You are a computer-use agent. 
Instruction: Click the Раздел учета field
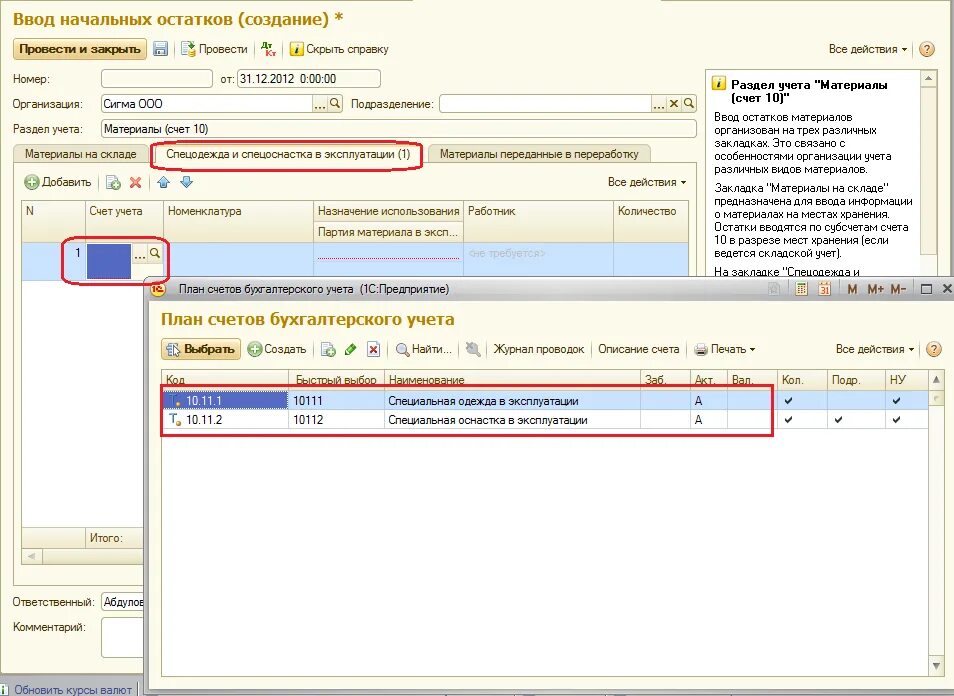[399, 129]
